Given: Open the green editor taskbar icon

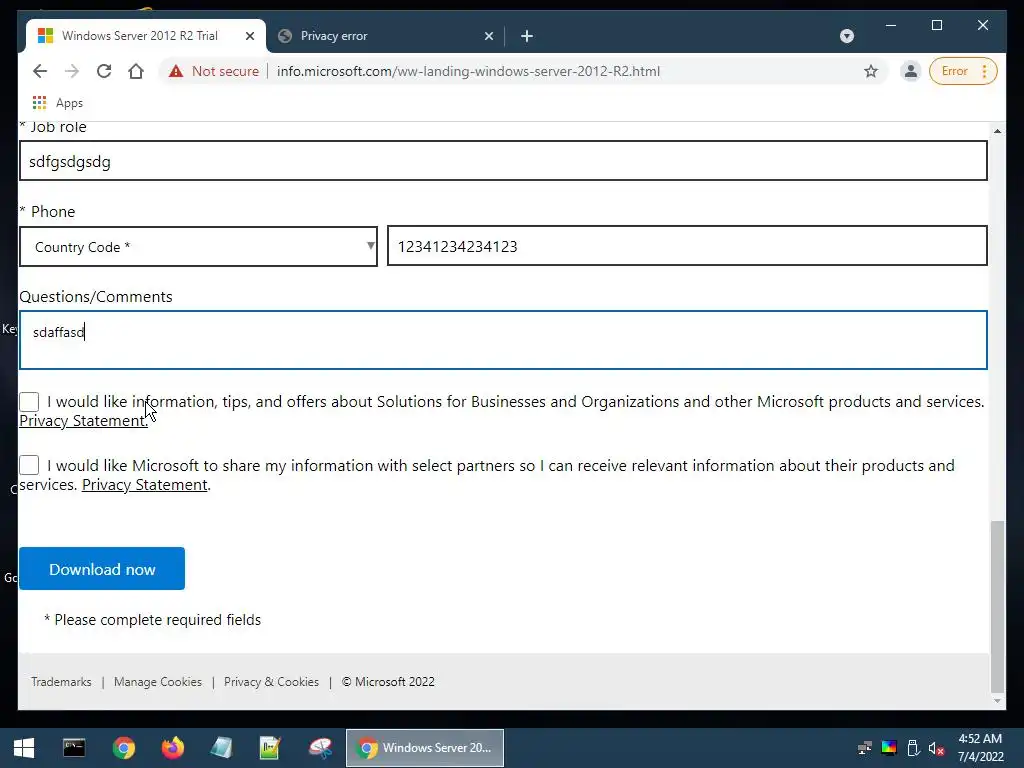Looking at the screenshot, I should [270, 748].
